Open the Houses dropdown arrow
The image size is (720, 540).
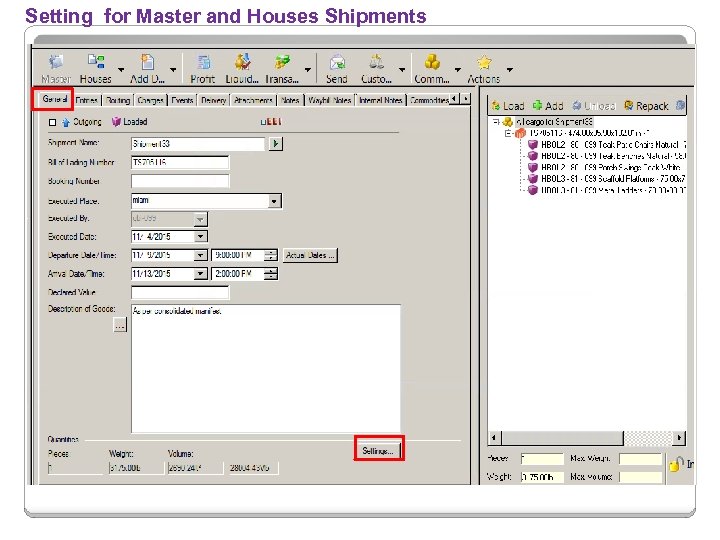[121, 69]
